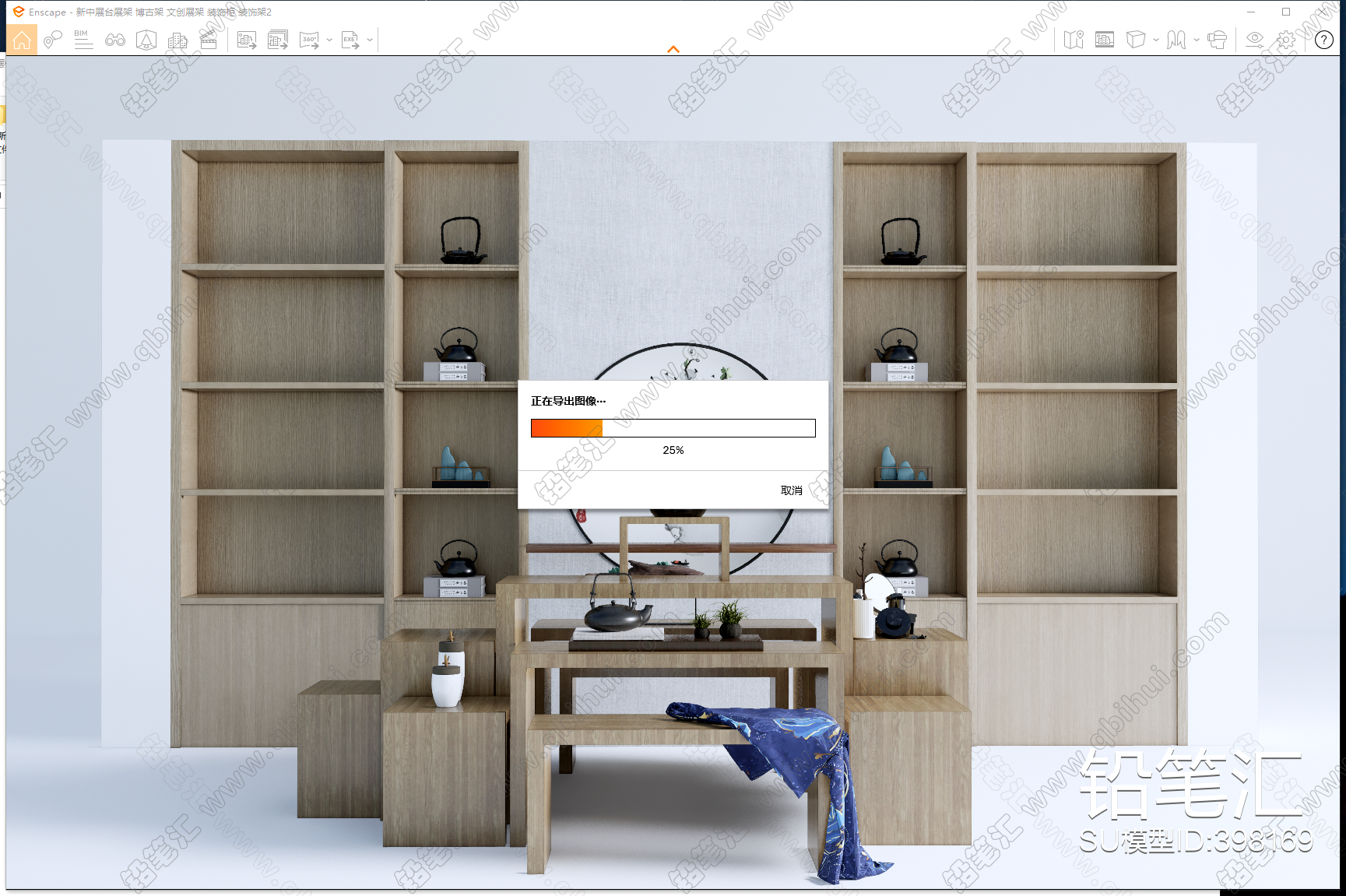
Task: Expand the EXE export dropdown arrow
Action: tap(370, 40)
